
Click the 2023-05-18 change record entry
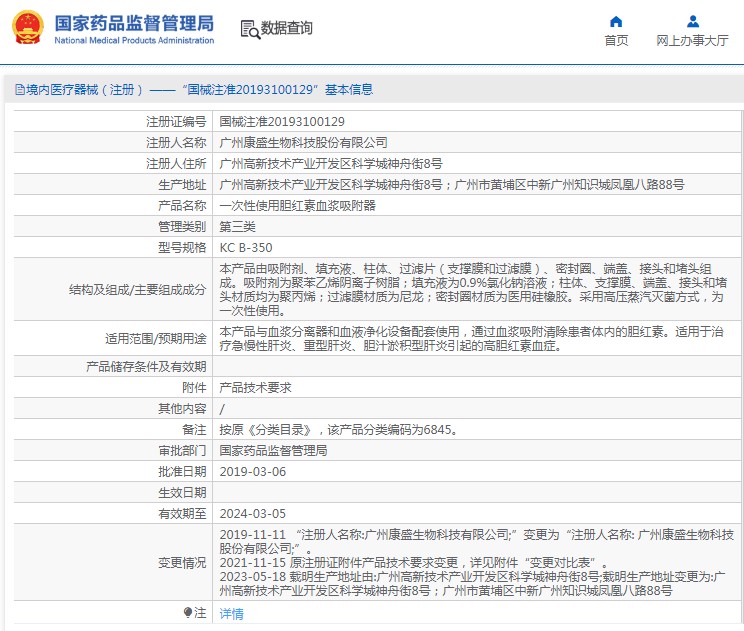473,584
